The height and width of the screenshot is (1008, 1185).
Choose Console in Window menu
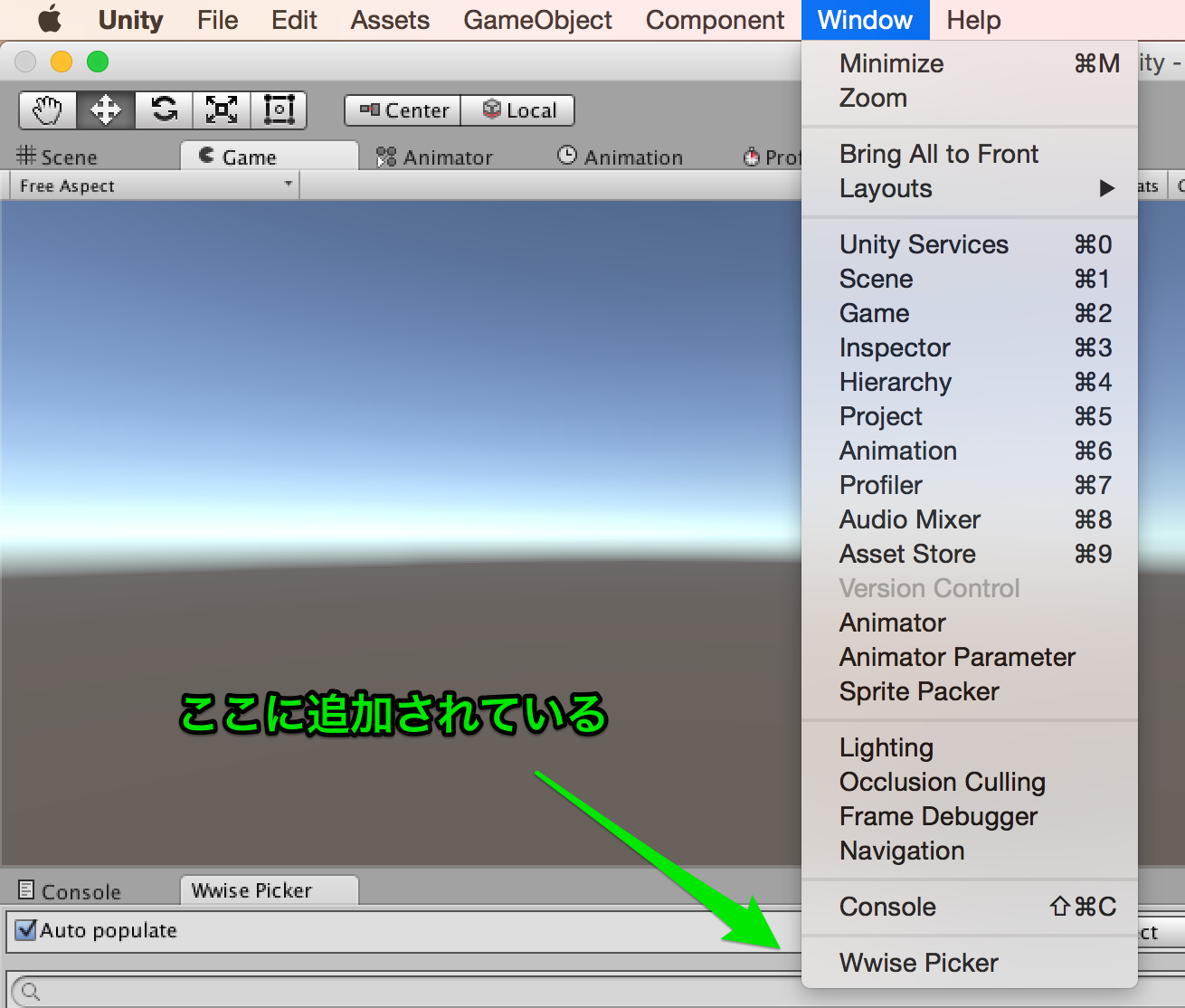pyautogui.click(x=970, y=907)
